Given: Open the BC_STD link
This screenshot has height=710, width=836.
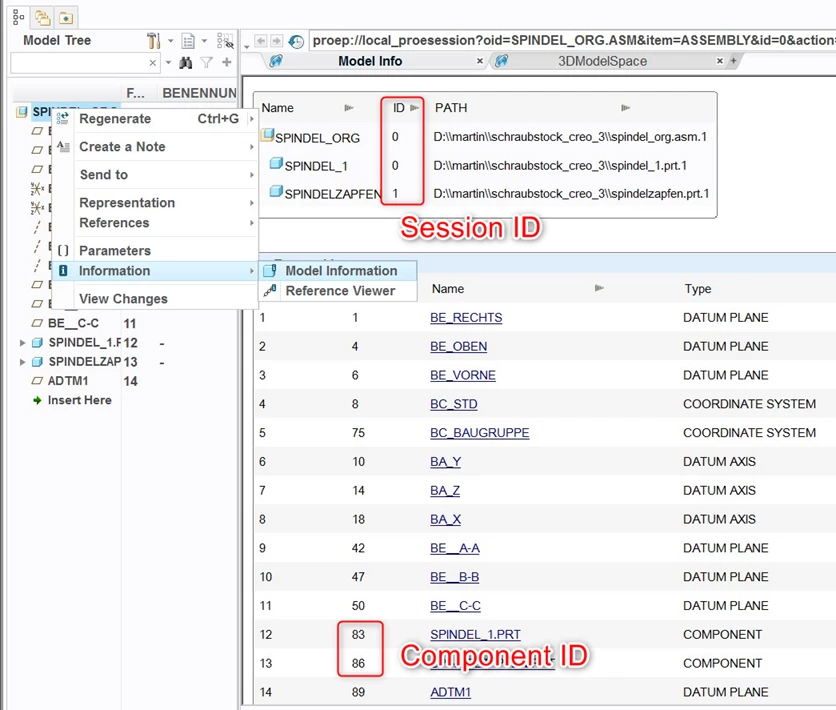Looking at the screenshot, I should (x=454, y=404).
